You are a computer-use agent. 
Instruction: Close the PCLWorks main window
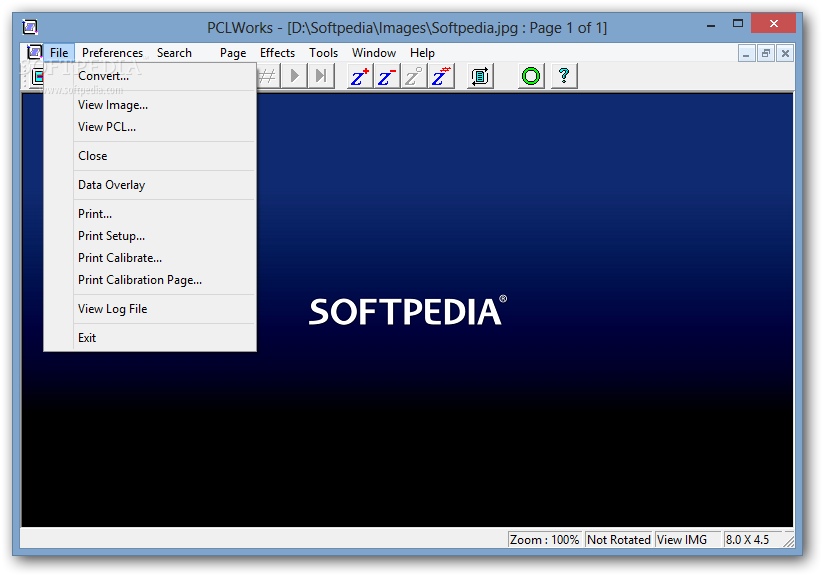tap(774, 24)
